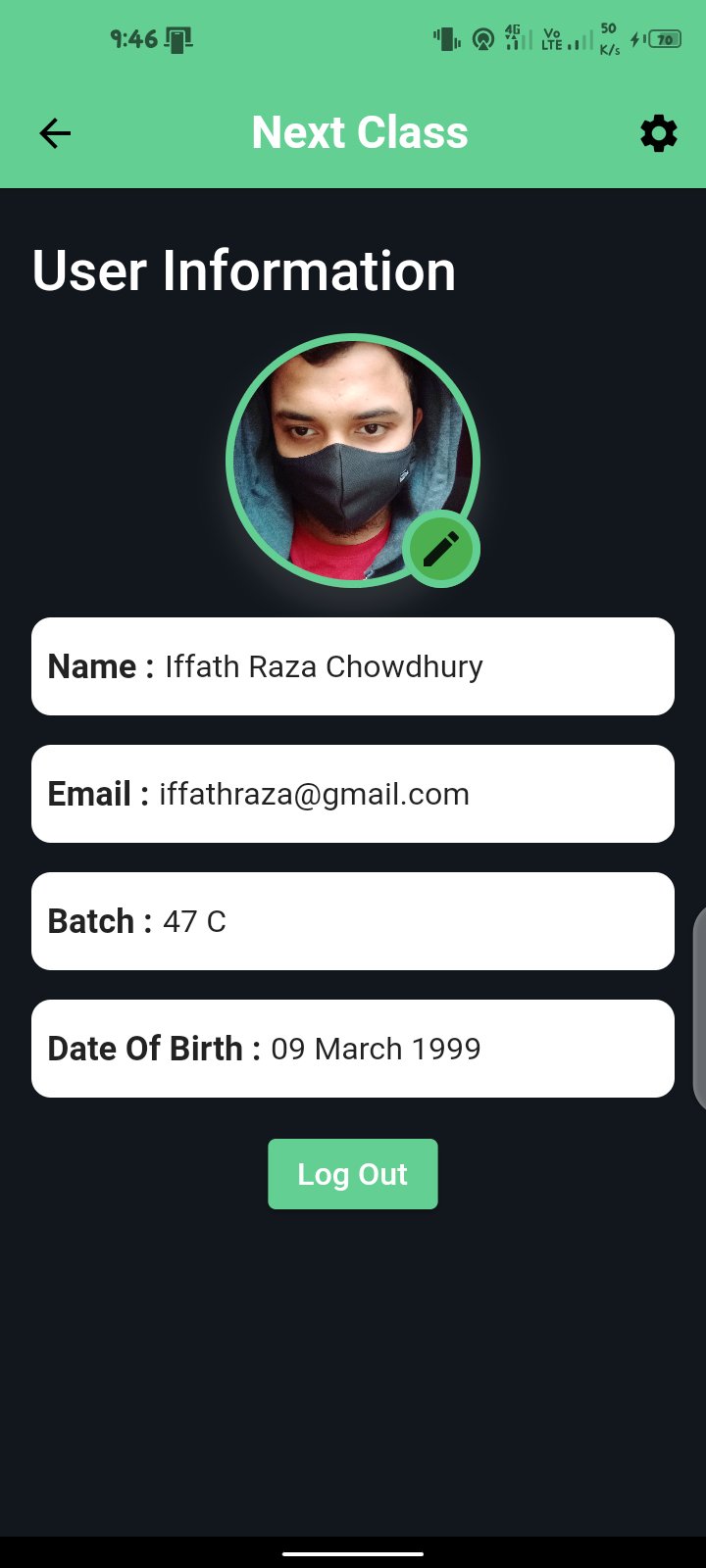The width and height of the screenshot is (706, 1568).
Task: Tap the 9:46 clock in status bar
Action: (x=133, y=39)
